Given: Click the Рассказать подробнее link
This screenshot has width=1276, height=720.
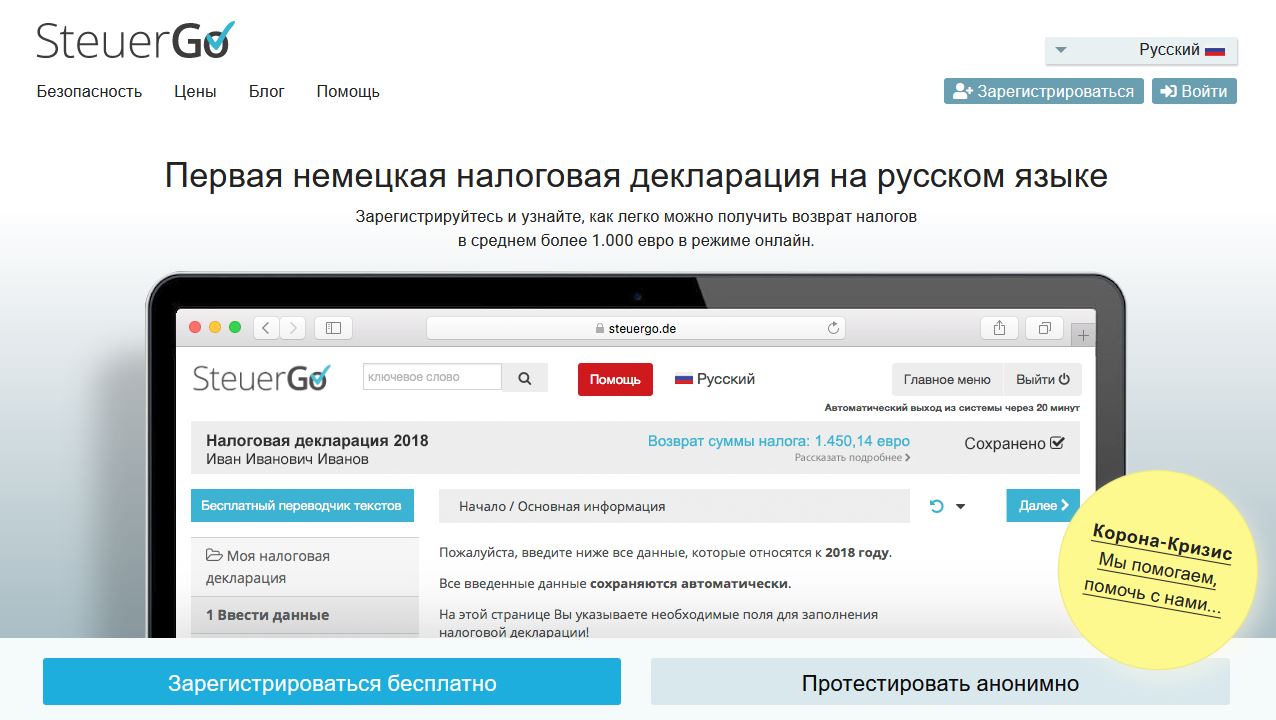Looking at the screenshot, I should click(853, 457).
